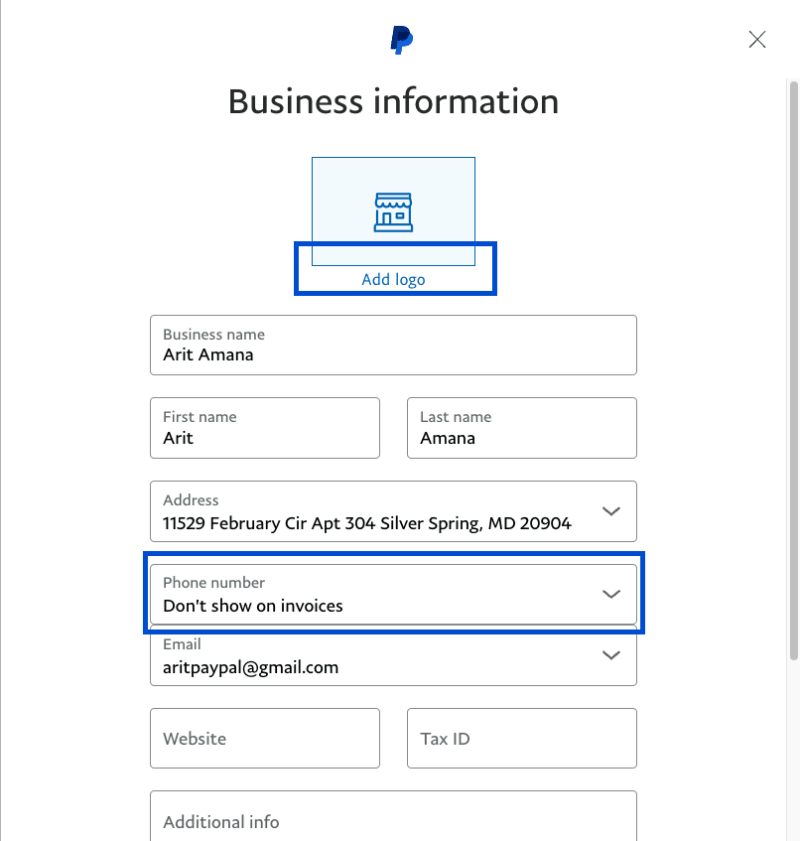Focus the First name field containing Arit
800x841 pixels.
(x=264, y=428)
